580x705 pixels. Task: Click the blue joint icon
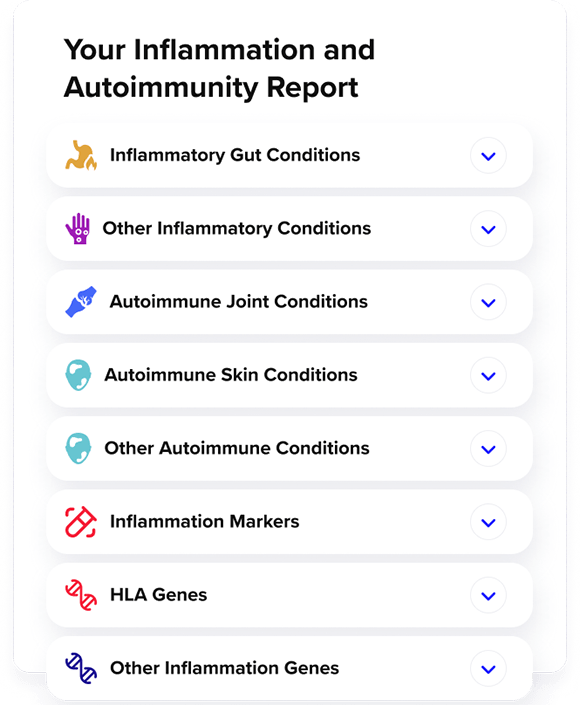[x=81, y=302]
